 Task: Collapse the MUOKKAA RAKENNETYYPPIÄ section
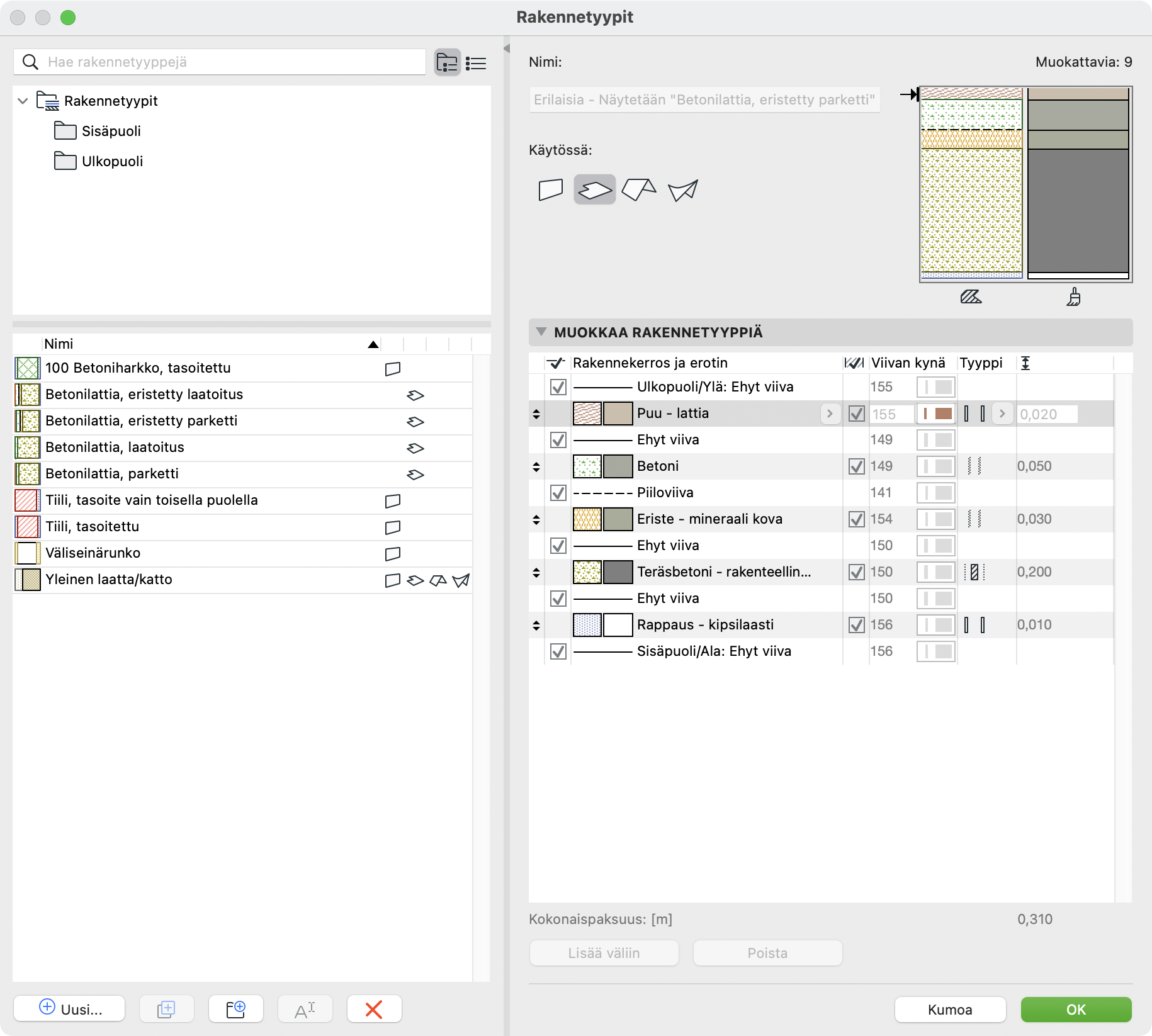point(541,332)
